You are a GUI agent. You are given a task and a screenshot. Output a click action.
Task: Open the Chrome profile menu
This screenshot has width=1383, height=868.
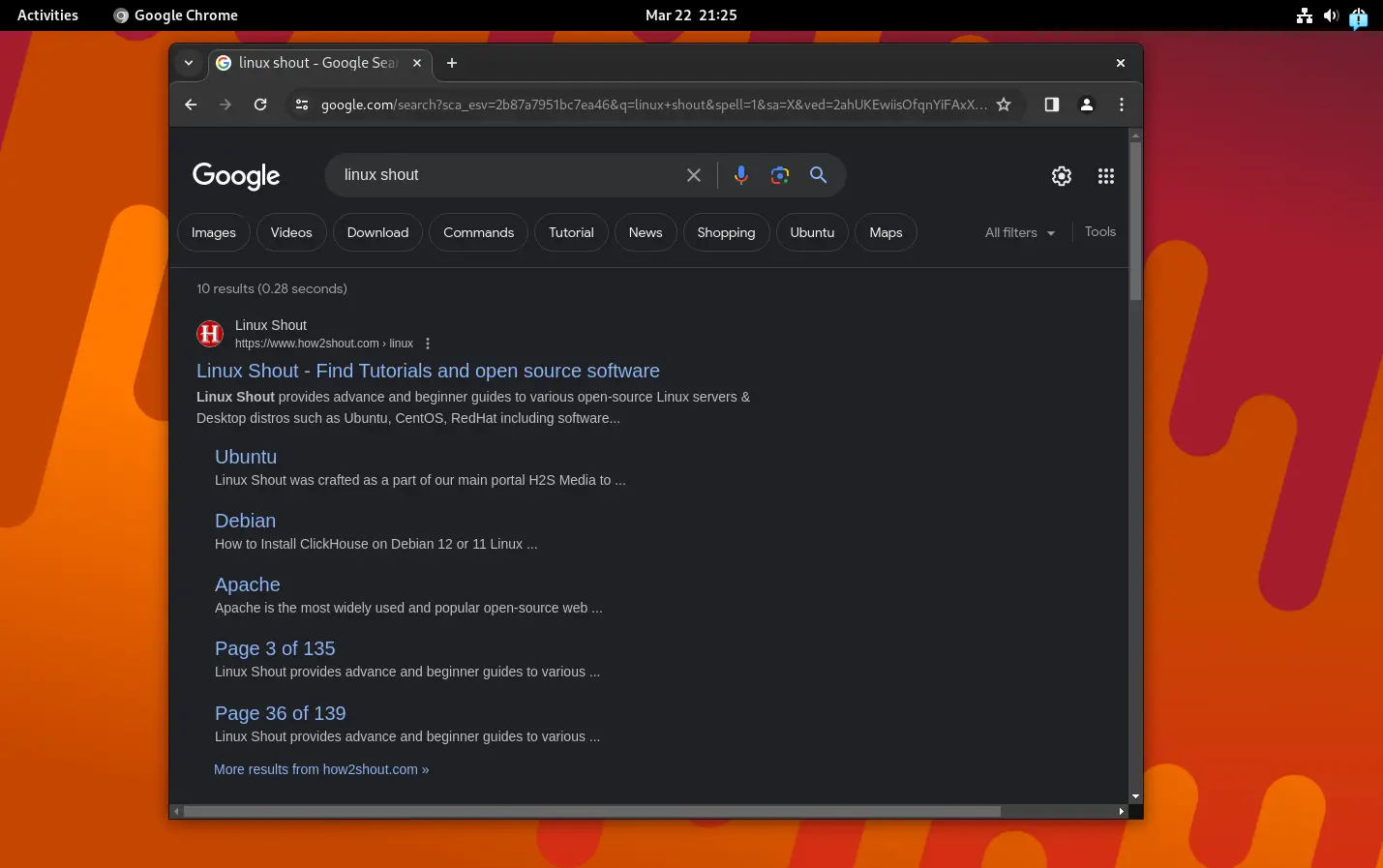point(1087,105)
